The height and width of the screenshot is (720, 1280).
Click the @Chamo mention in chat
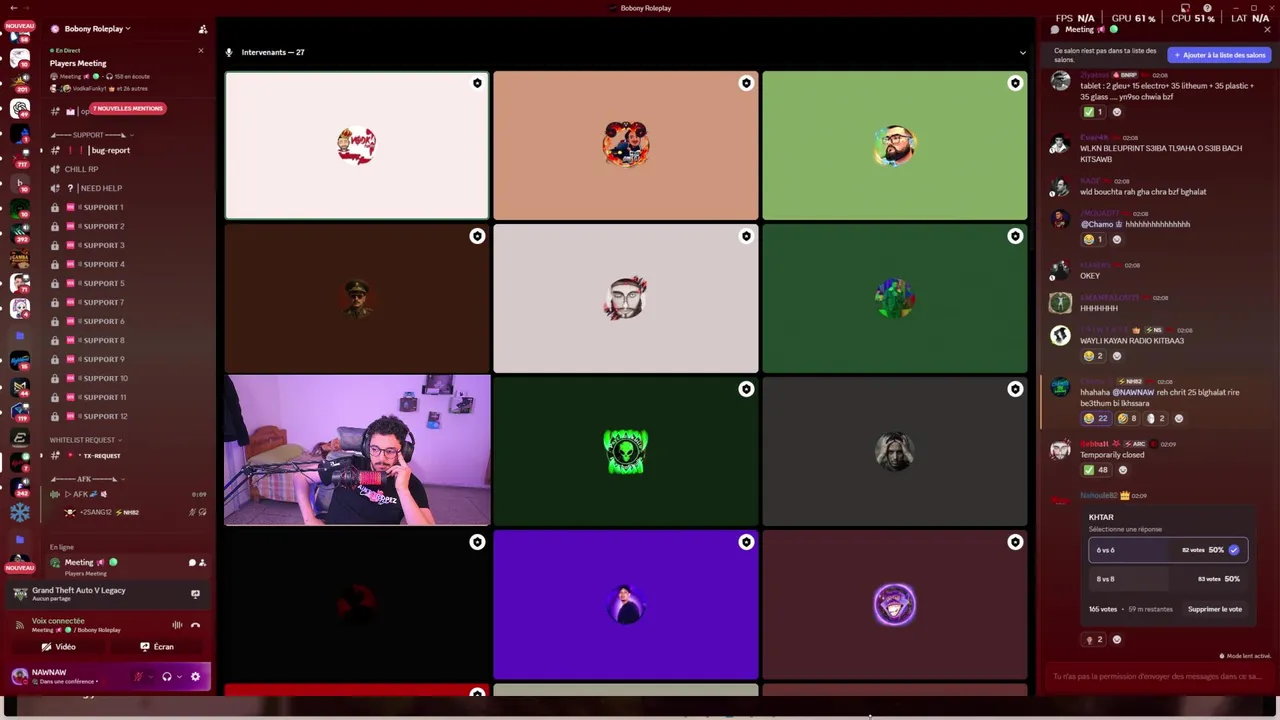pyautogui.click(x=1100, y=224)
